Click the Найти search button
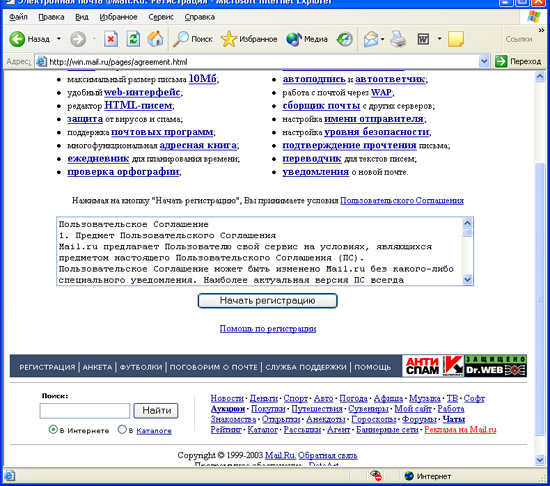The width and height of the screenshot is (550, 486). 156,410
